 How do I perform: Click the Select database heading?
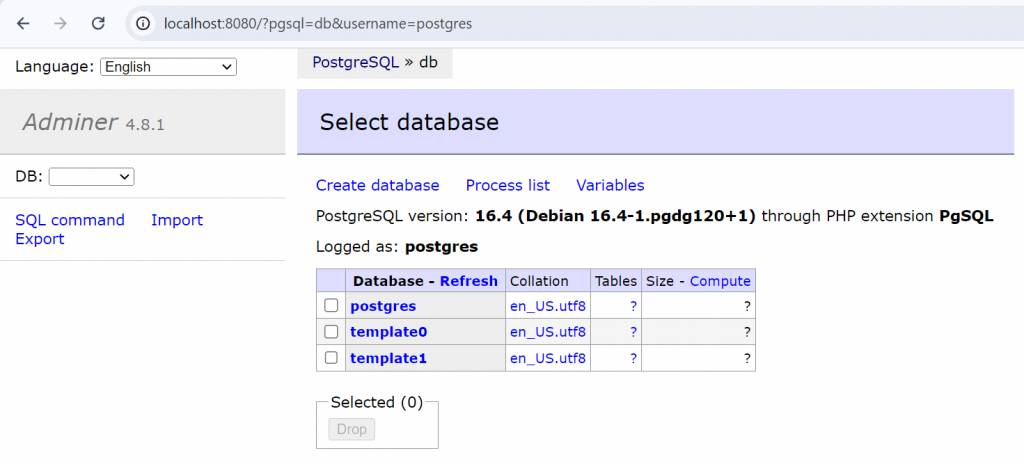pyautogui.click(x=409, y=122)
